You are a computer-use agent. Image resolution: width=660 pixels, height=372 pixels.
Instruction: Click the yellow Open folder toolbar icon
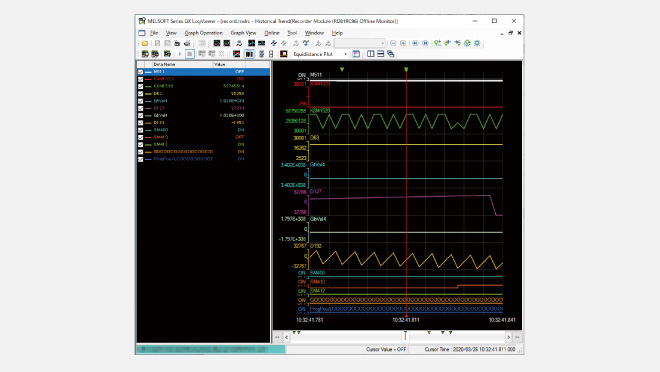(x=145, y=43)
